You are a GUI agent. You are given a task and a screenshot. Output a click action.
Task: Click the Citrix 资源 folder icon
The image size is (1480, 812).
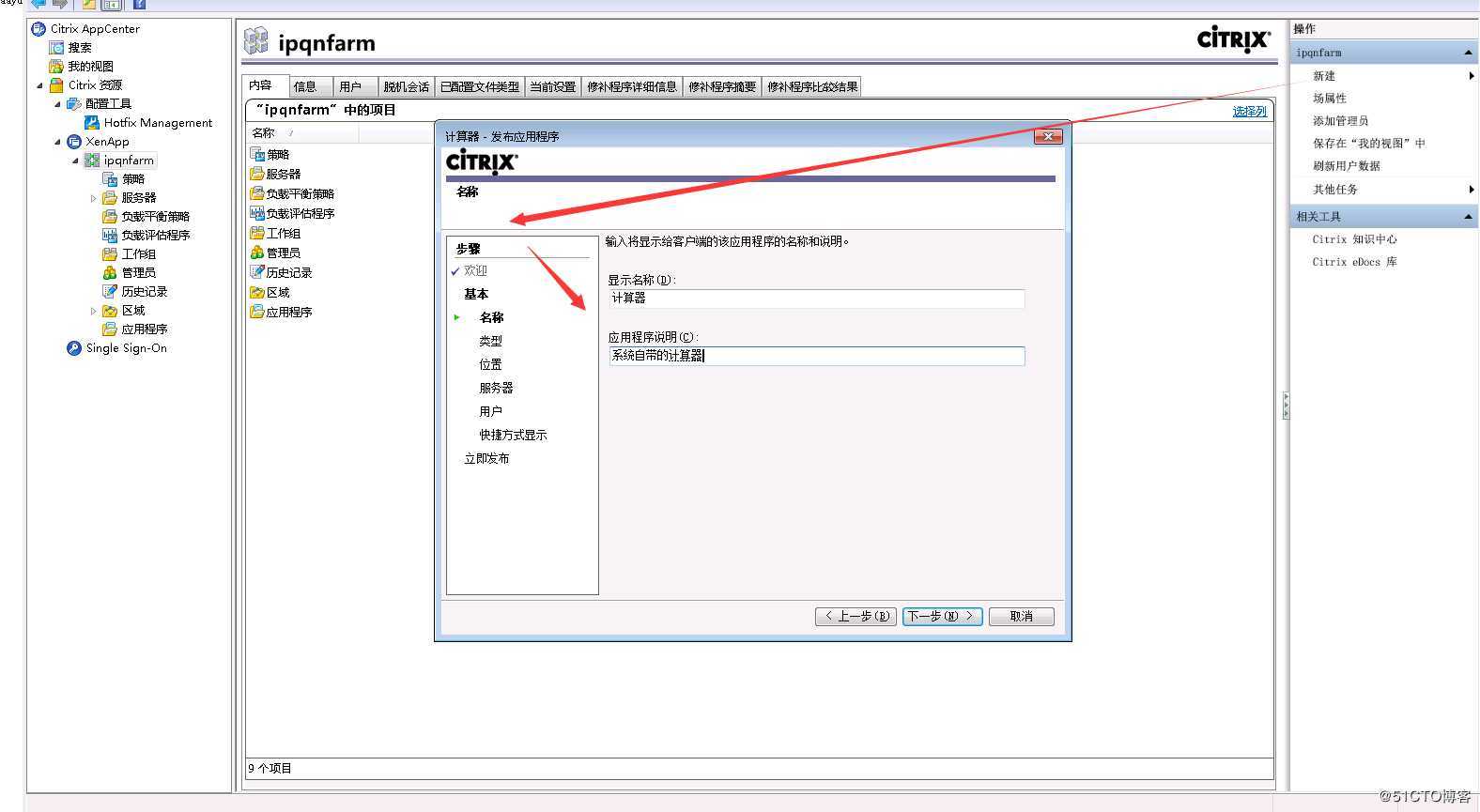pyautogui.click(x=56, y=84)
